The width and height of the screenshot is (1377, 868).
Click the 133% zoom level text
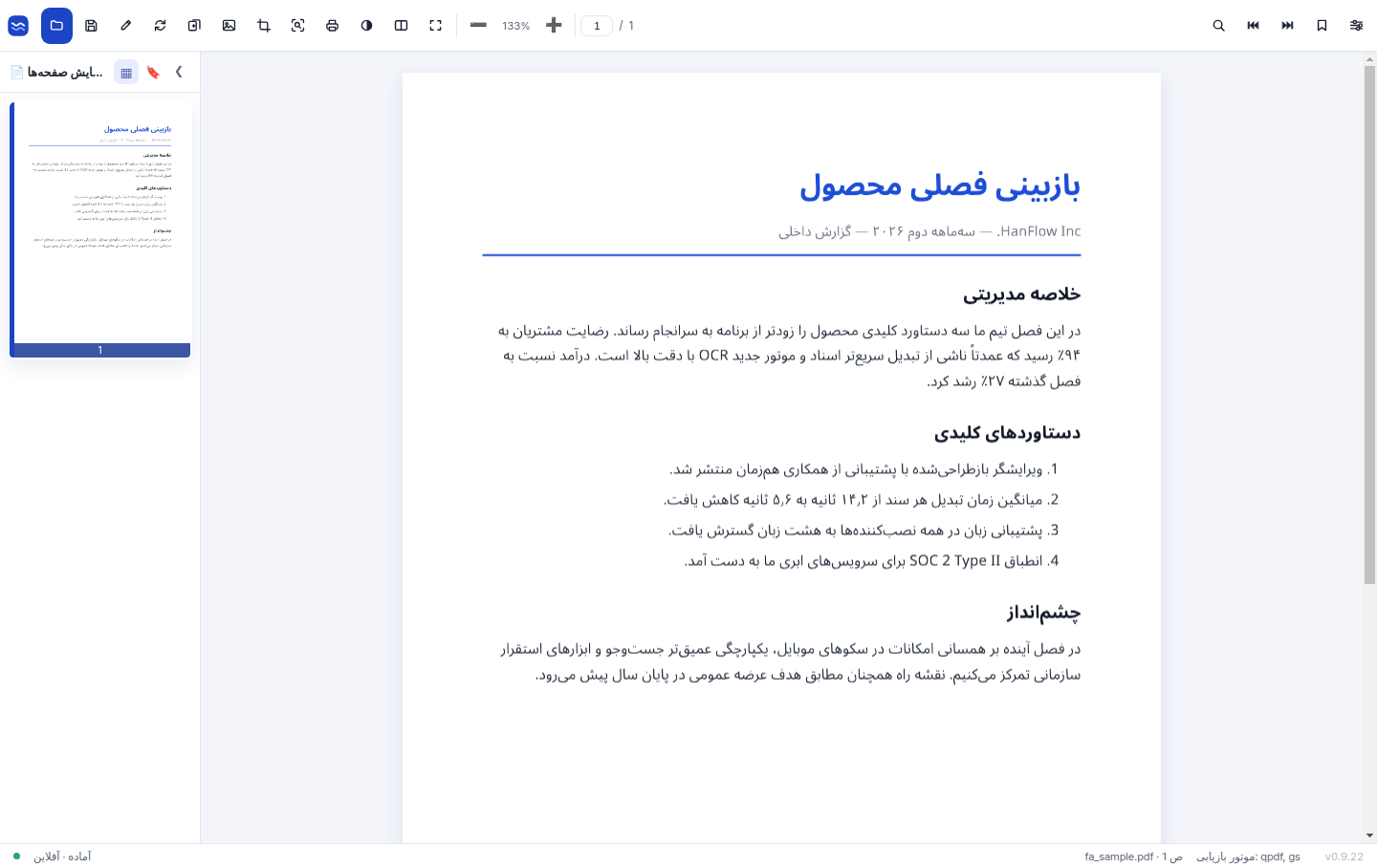tap(515, 26)
